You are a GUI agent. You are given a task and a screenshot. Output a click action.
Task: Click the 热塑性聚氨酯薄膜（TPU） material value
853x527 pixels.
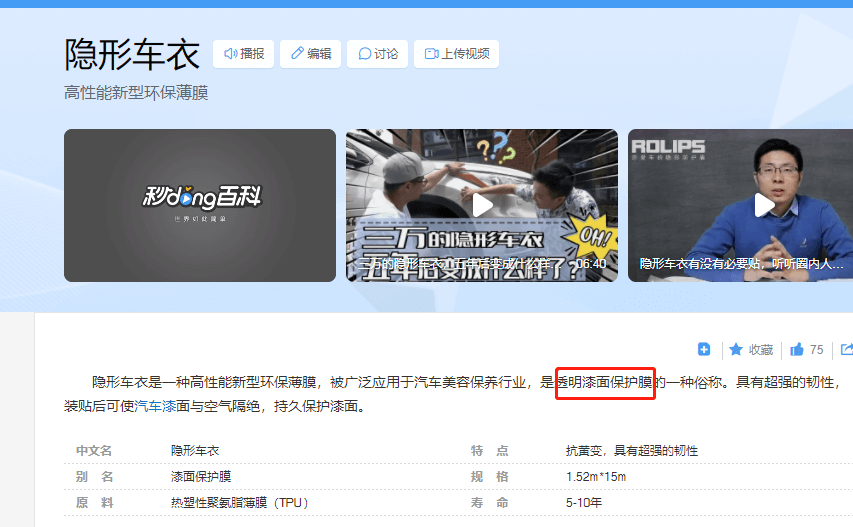[x=239, y=503]
